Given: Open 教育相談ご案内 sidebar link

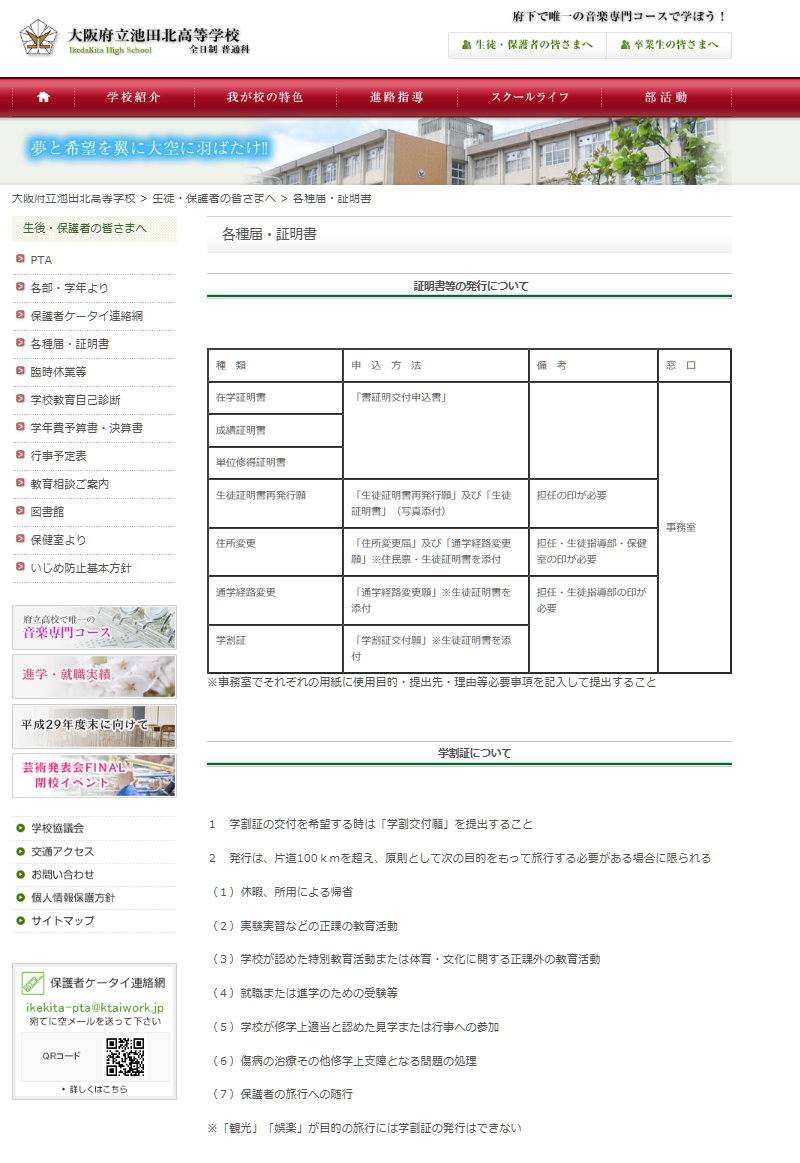Looking at the screenshot, I should (x=70, y=484).
